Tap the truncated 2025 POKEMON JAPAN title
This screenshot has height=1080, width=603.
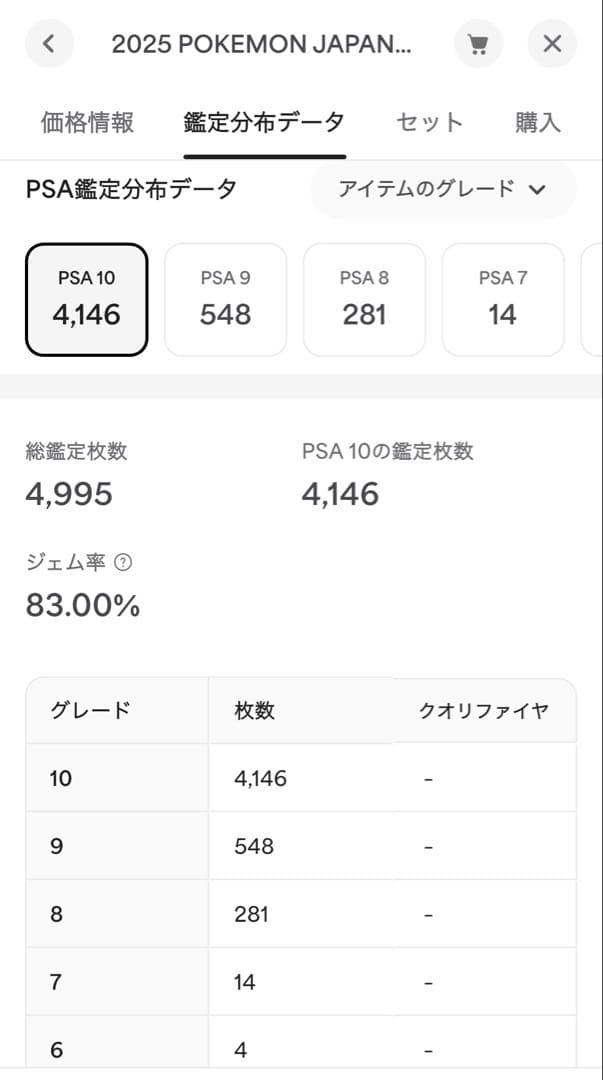tap(263, 43)
